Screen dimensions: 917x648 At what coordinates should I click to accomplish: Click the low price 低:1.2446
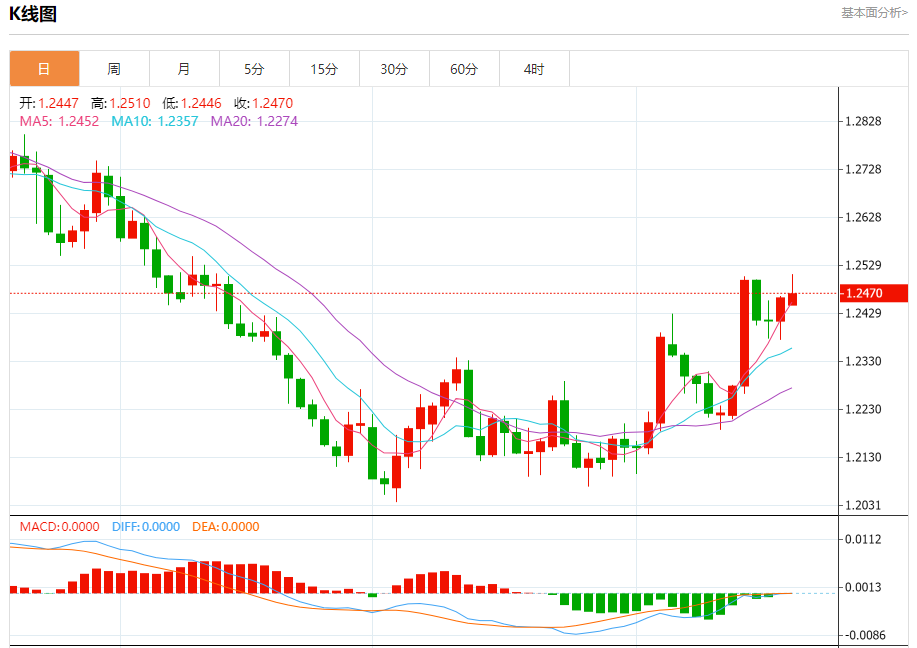click(192, 103)
